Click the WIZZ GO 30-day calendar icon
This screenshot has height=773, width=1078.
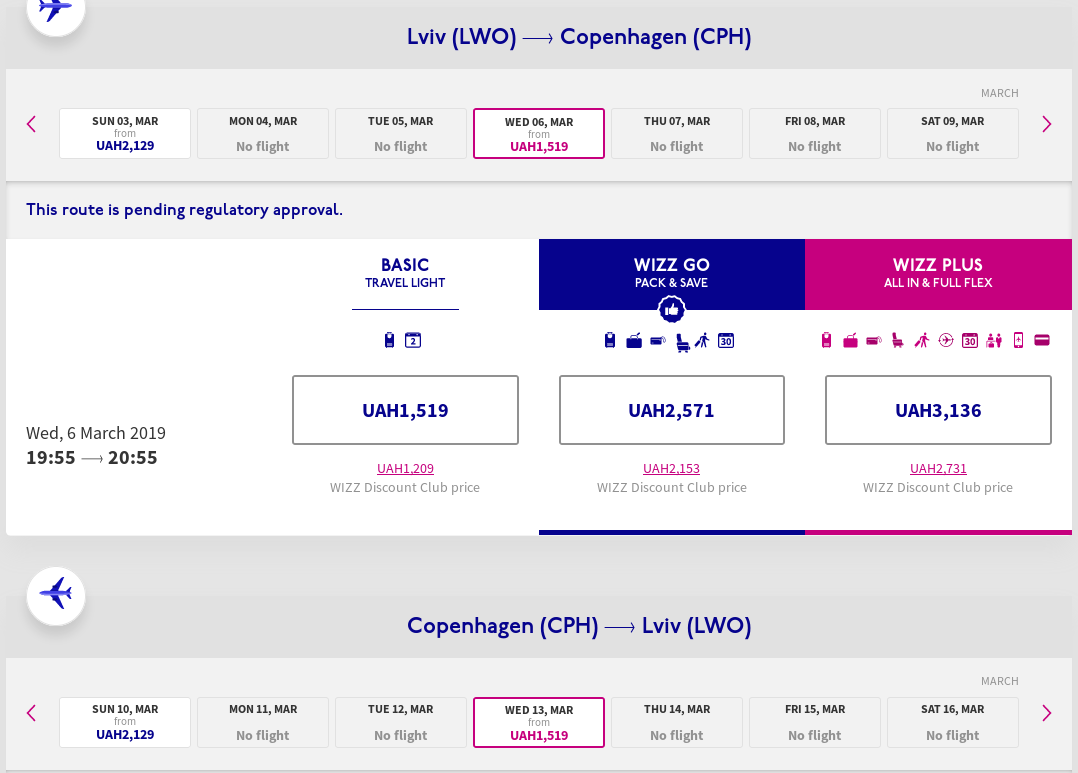(726, 341)
